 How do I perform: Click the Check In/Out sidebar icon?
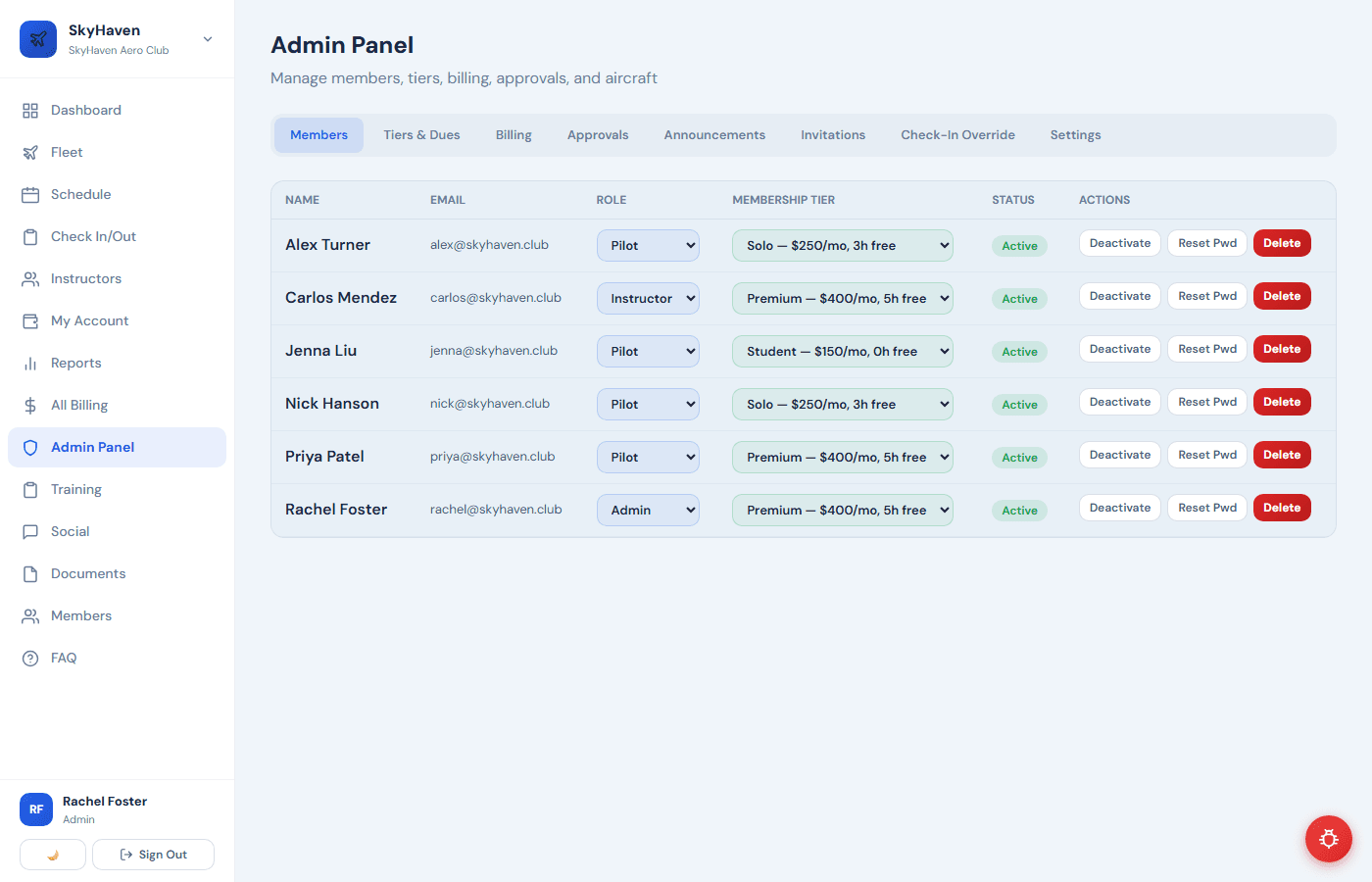[x=30, y=236]
